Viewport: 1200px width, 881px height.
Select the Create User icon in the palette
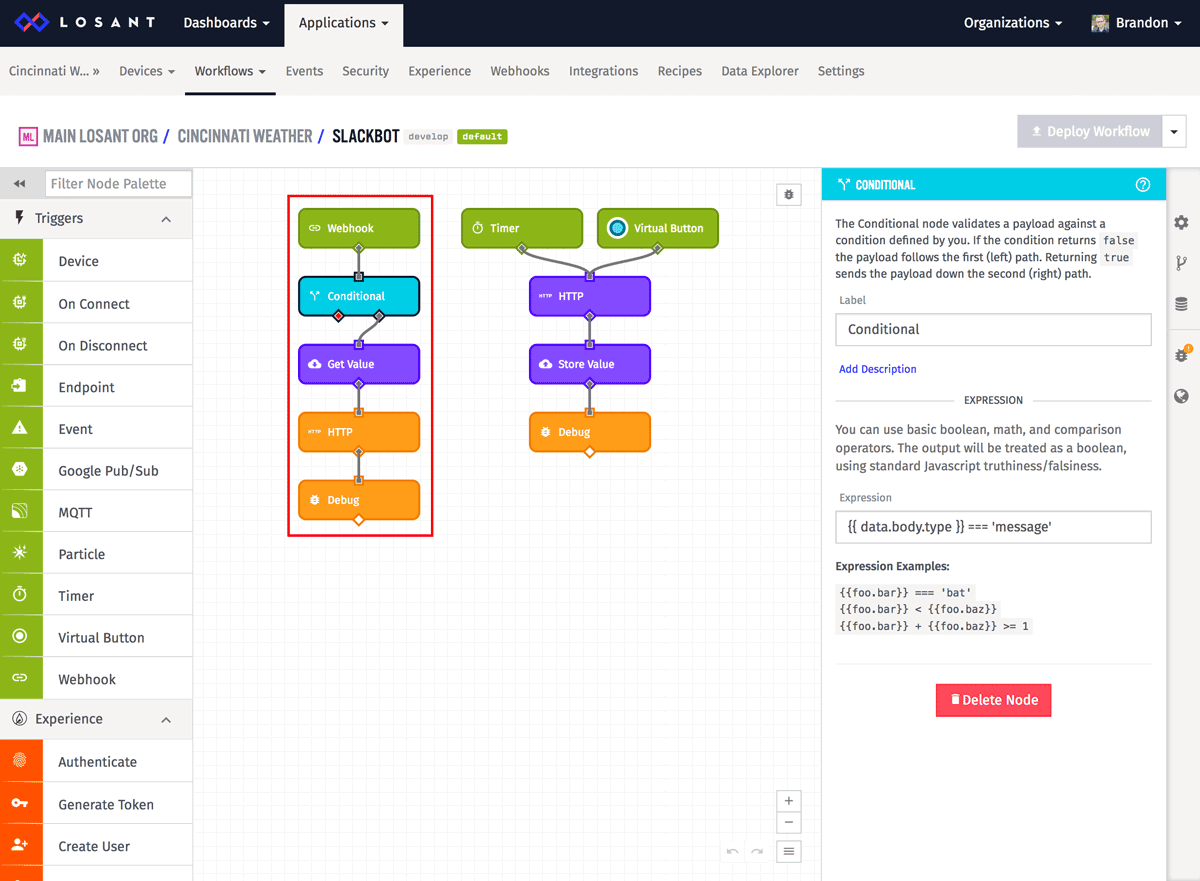click(x=20, y=846)
